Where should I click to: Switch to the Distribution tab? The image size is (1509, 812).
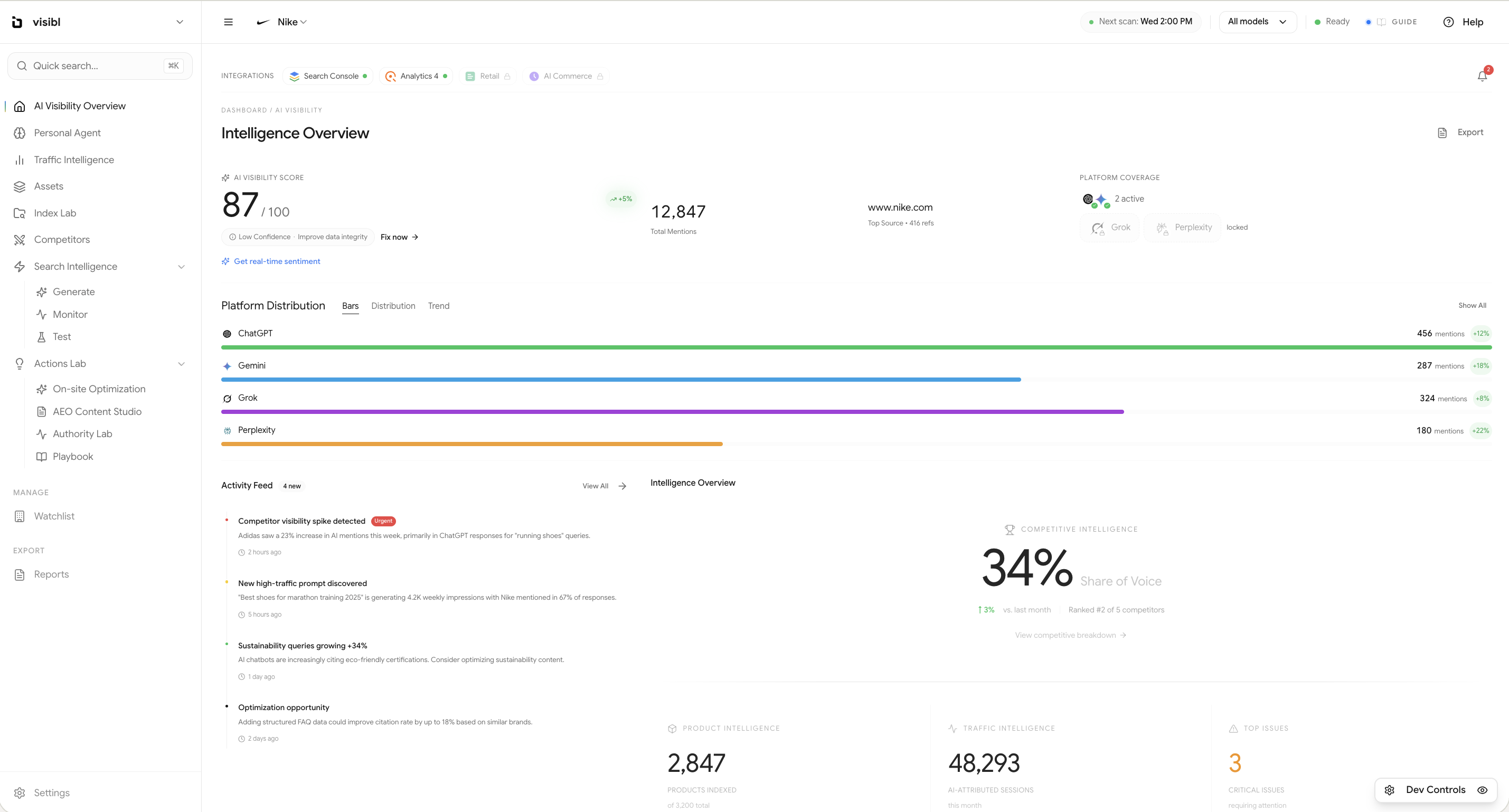[392, 305]
